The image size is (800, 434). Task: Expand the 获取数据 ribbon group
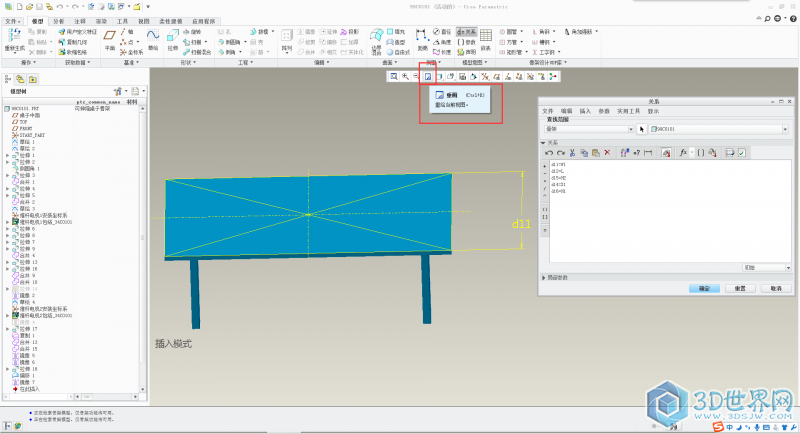77,62
